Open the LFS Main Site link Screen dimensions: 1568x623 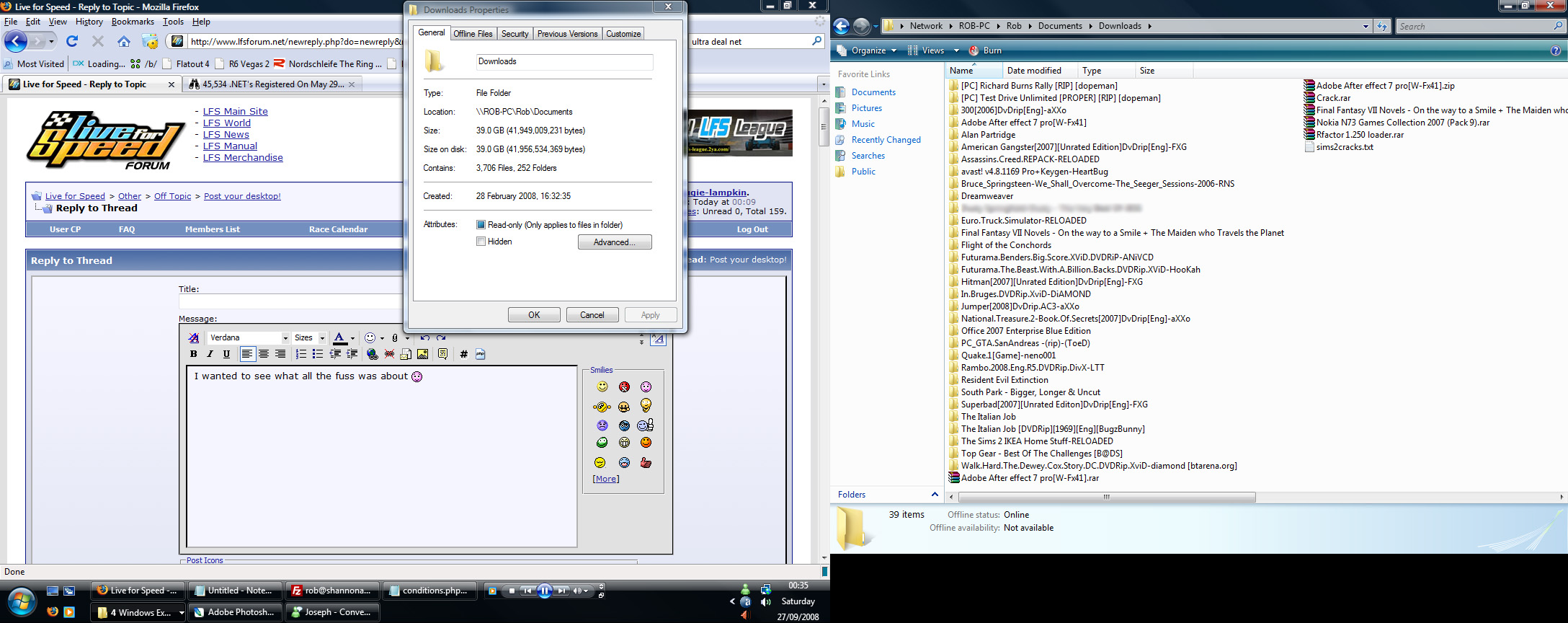[235, 112]
